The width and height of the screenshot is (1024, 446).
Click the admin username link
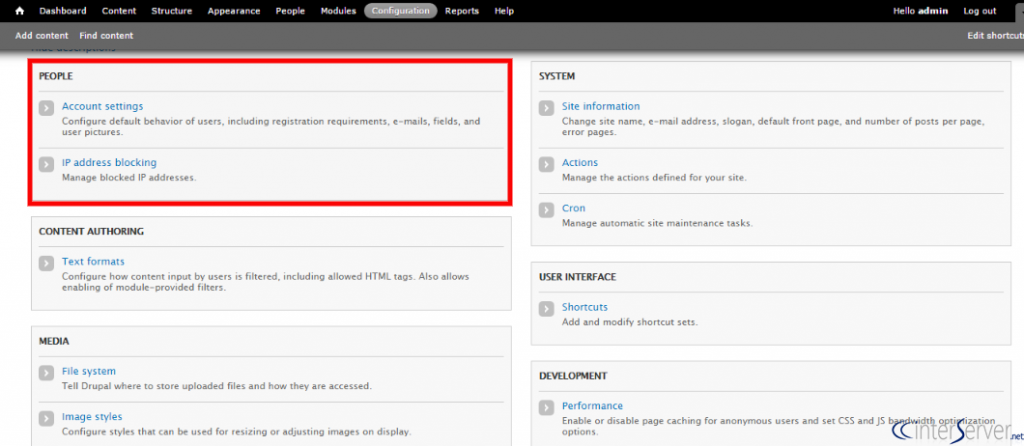(x=933, y=11)
